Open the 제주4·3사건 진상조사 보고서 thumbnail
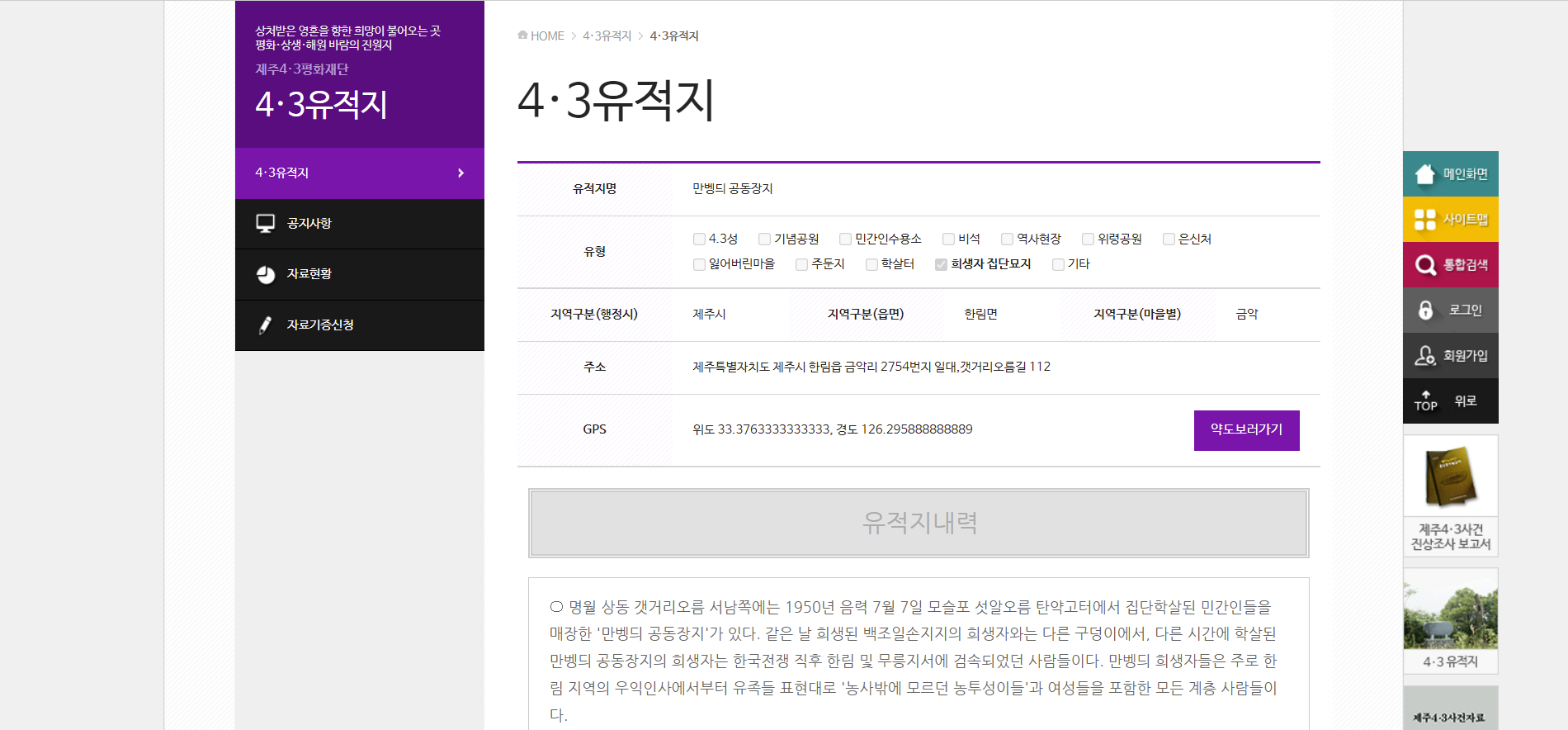 [x=1450, y=495]
